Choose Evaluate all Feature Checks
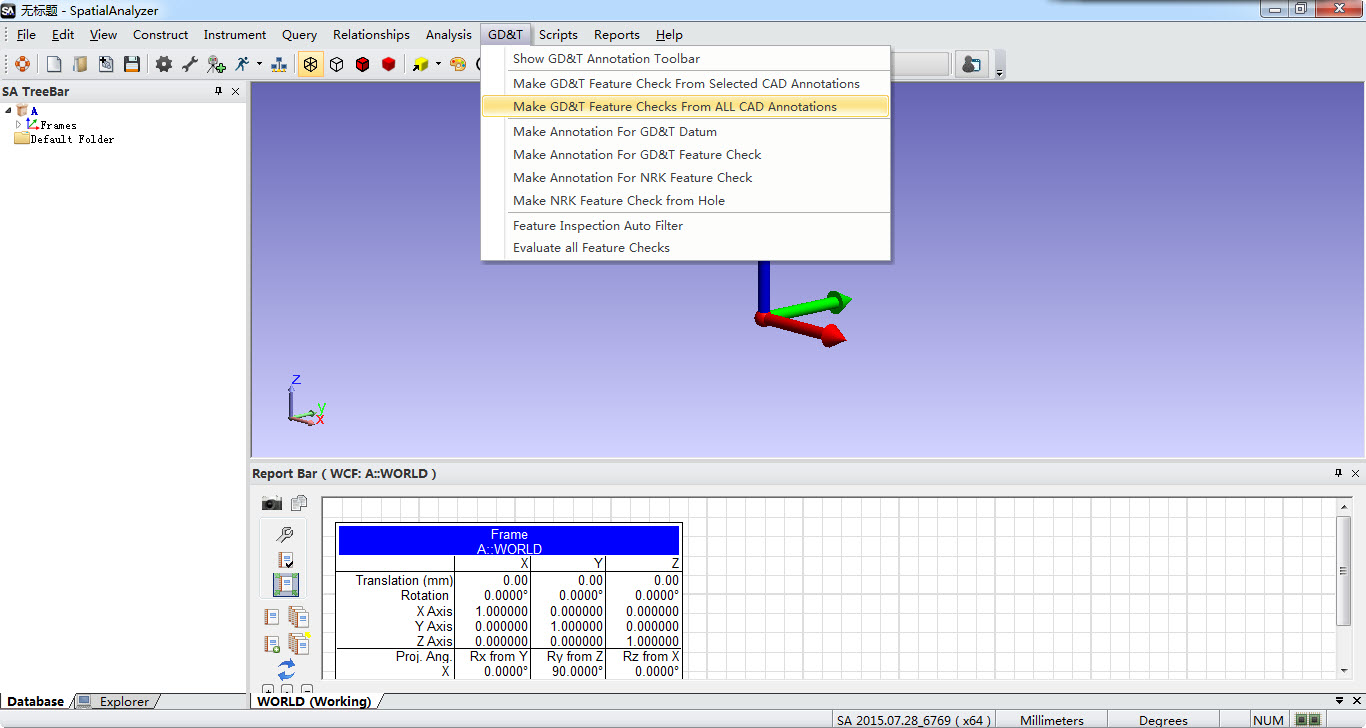The image size is (1366, 728). click(686, 248)
